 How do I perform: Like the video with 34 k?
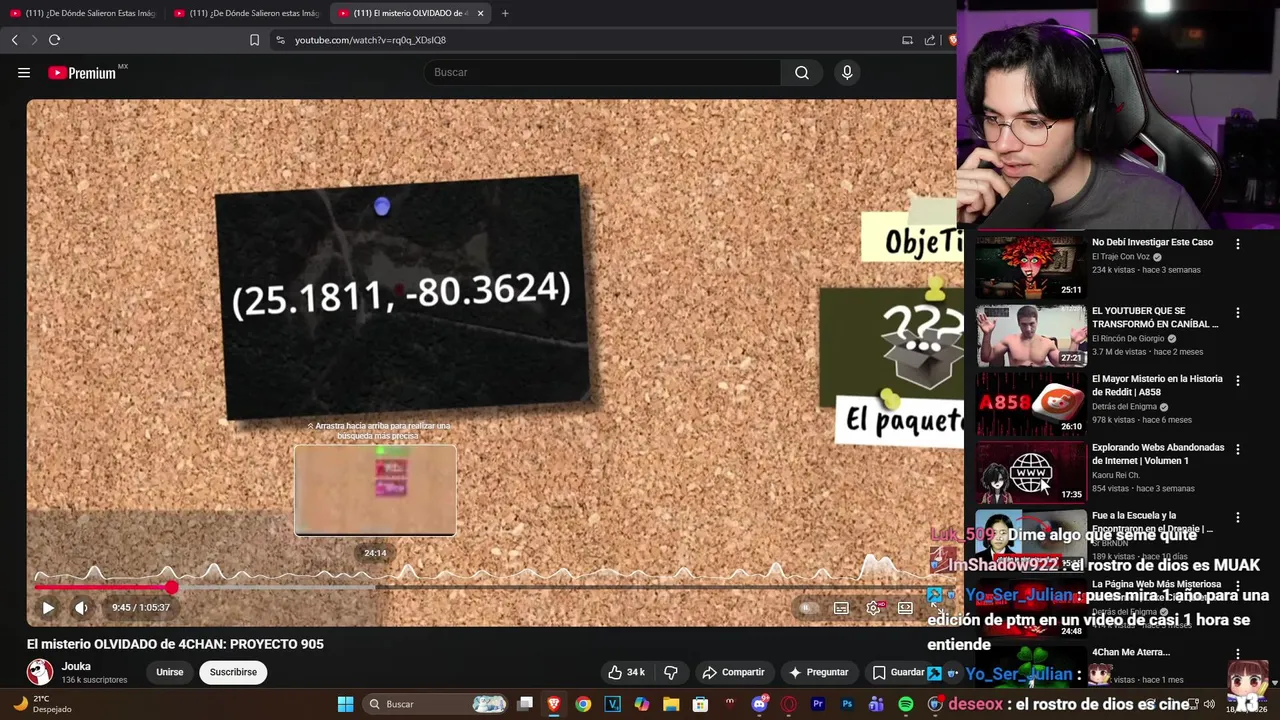[626, 672]
